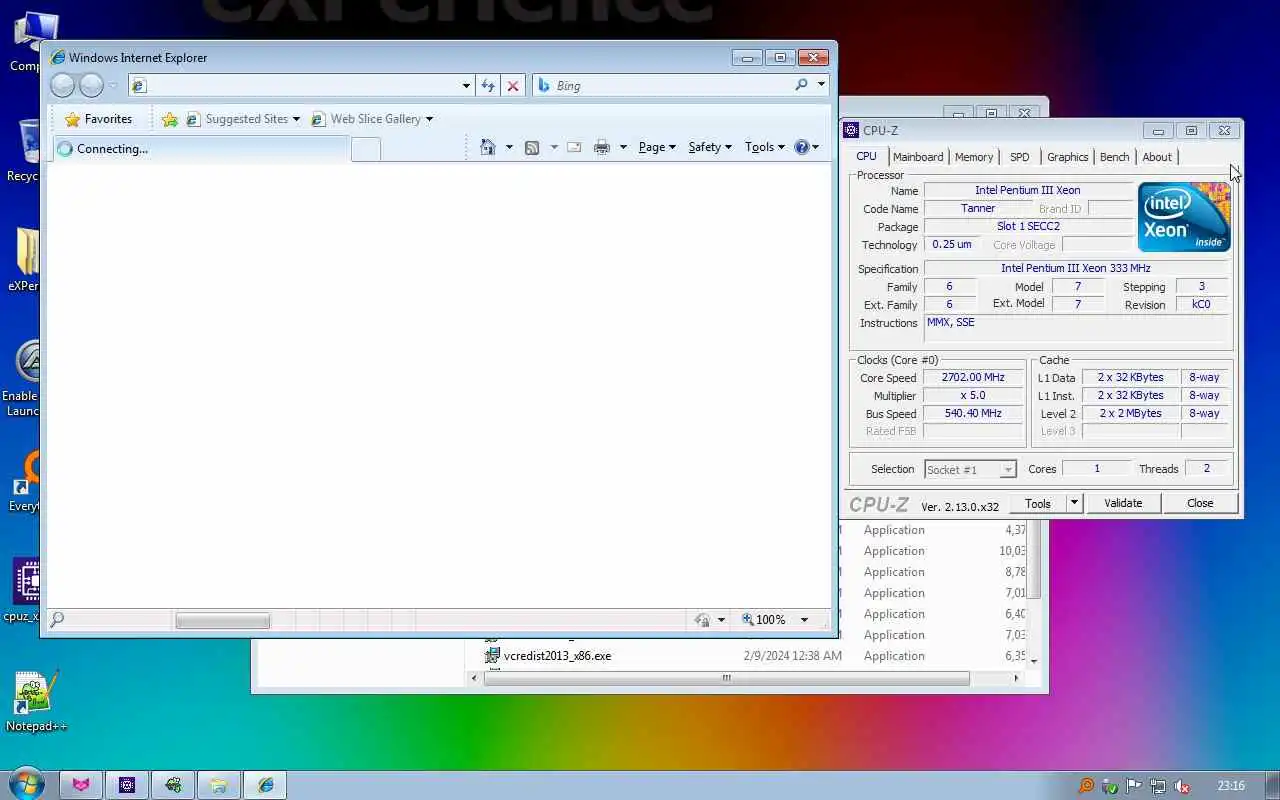Click the Tools button in CPU-Z
The width and height of the screenshot is (1280, 800).
click(x=1038, y=503)
